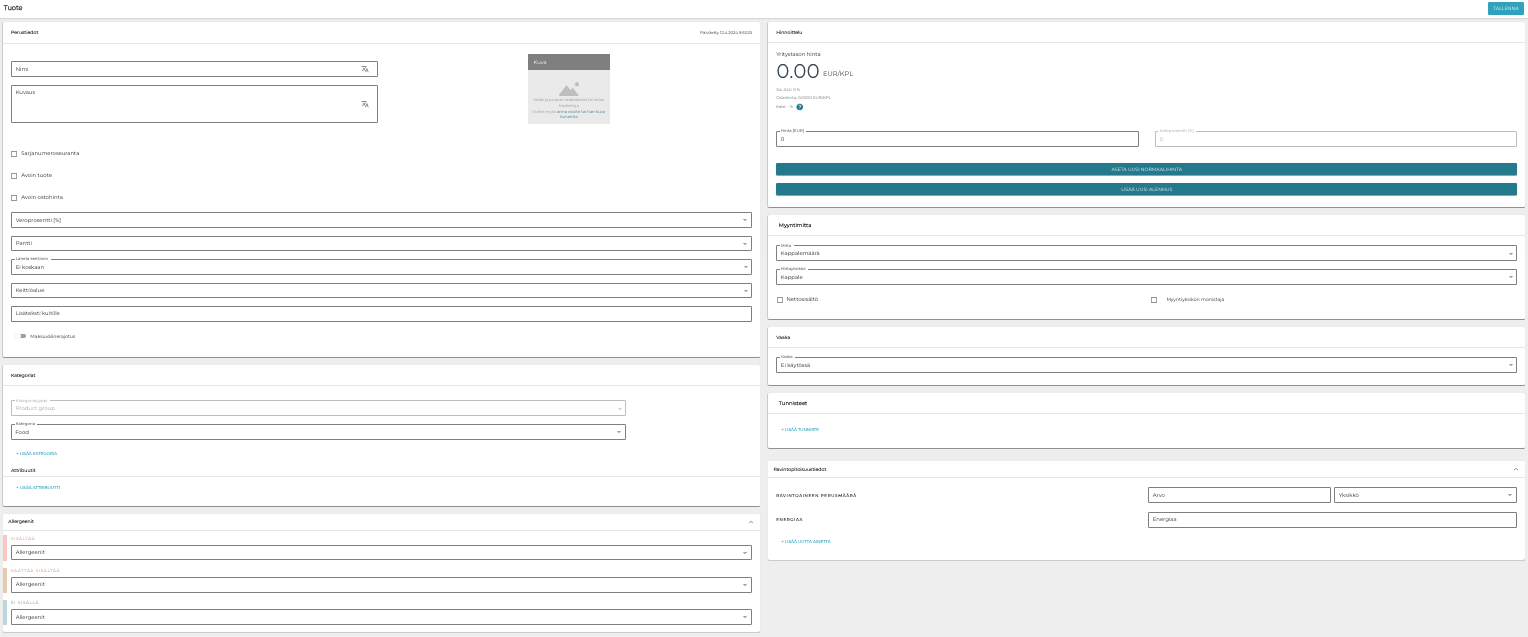Collapse the Ravintopitoisuustiedot section chevron
This screenshot has height=637, width=1528.
click(1515, 469)
